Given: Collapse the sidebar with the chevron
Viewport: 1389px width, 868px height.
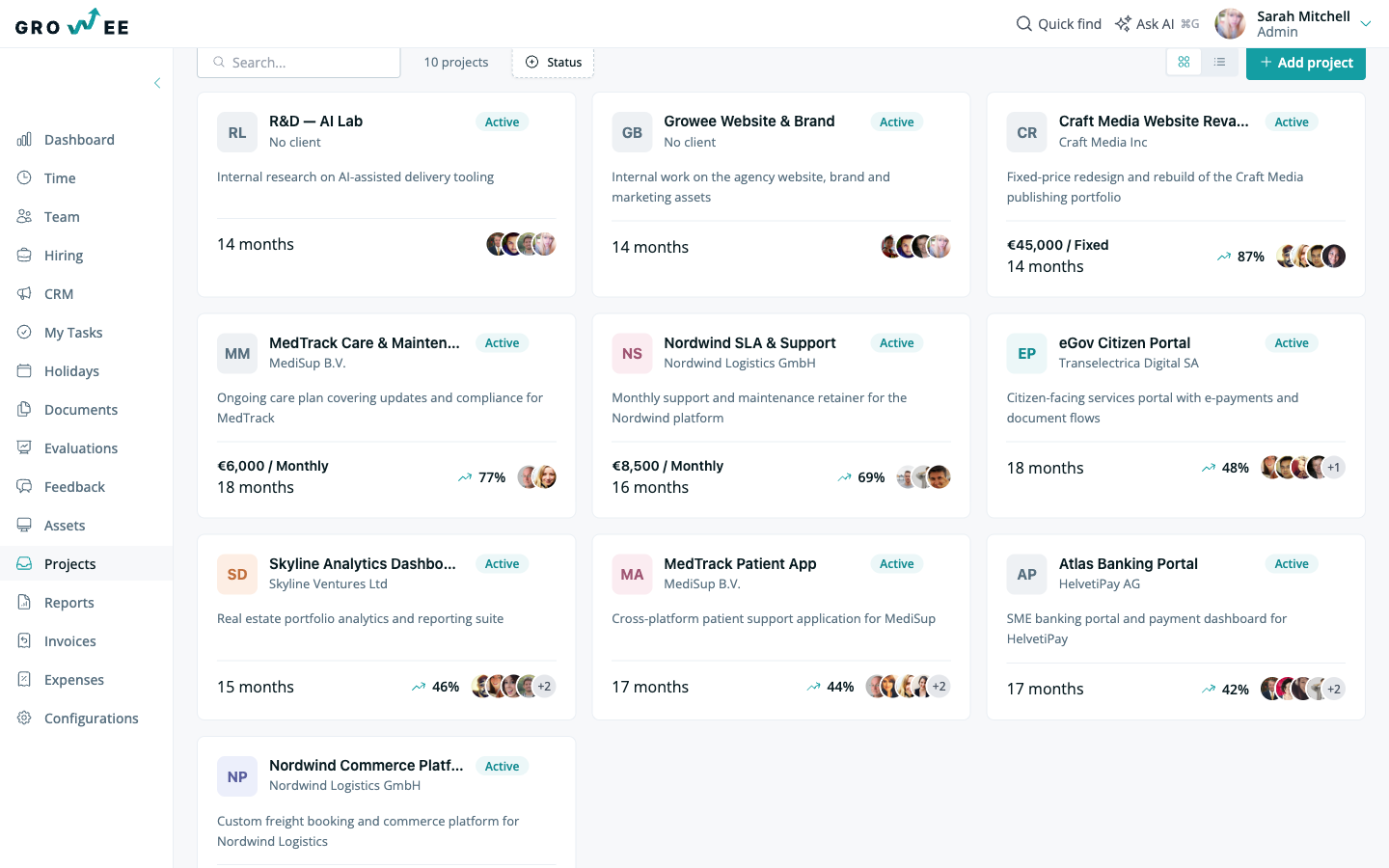Looking at the screenshot, I should point(157,83).
